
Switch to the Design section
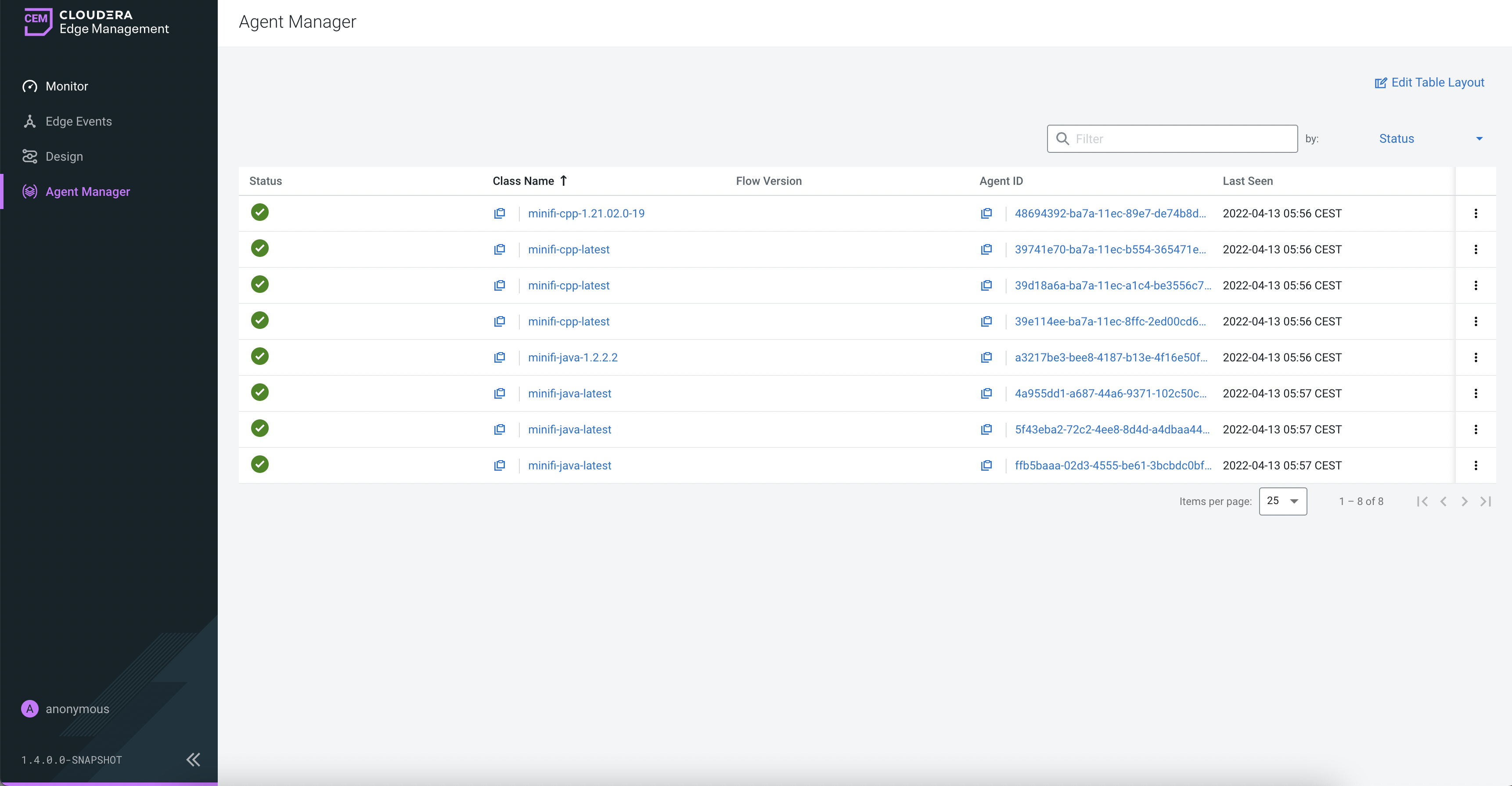[64, 157]
